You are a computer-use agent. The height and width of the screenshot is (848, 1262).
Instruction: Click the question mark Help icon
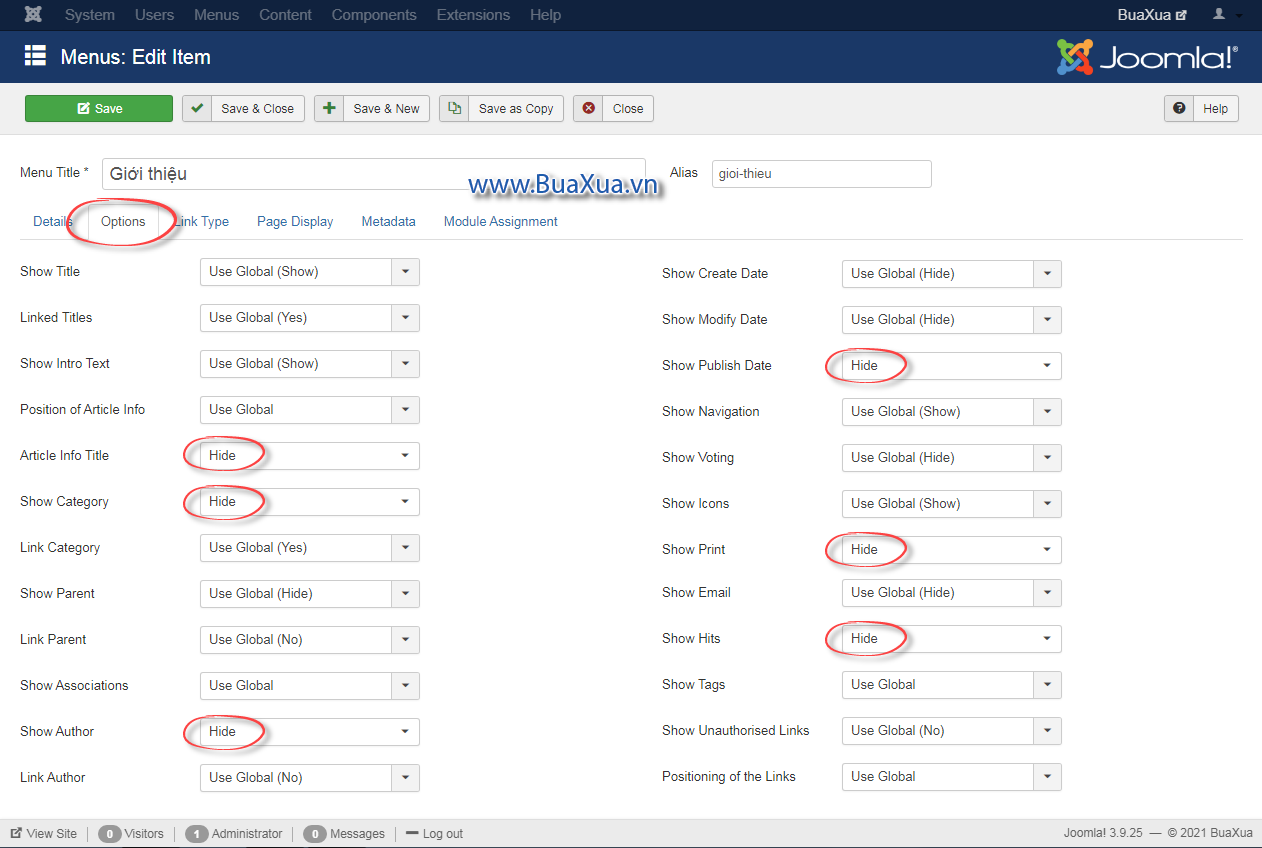coord(1180,108)
